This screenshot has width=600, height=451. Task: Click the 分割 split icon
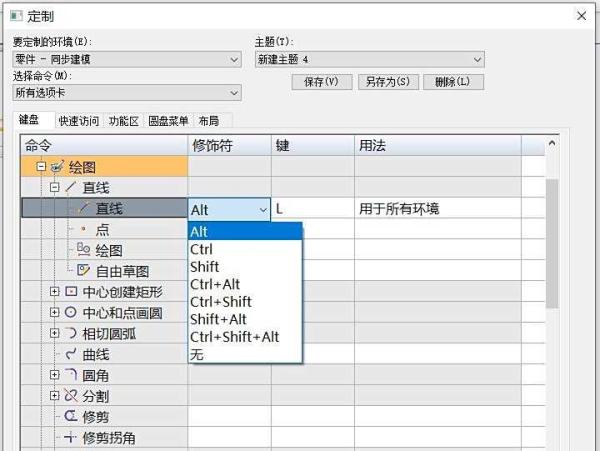click(71, 395)
